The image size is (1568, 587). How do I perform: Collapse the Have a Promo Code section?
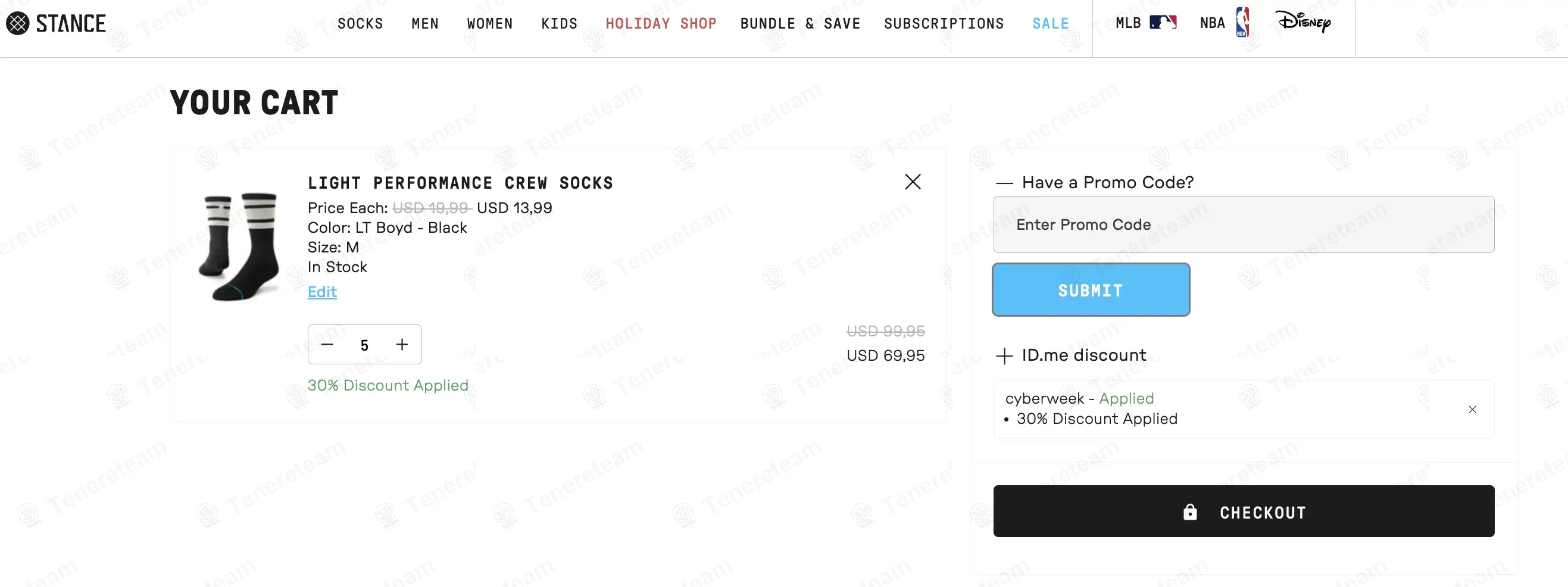[1004, 183]
